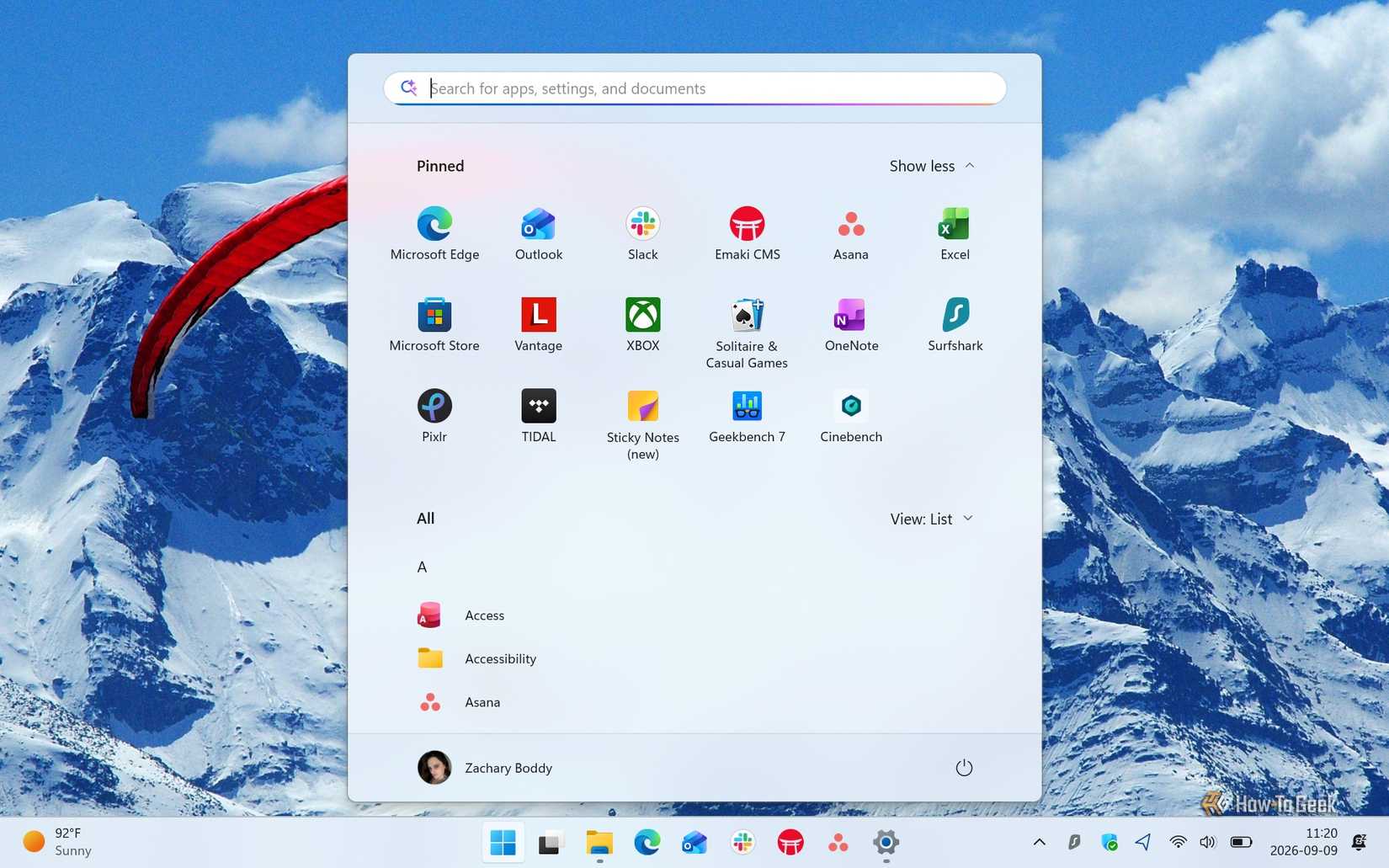The image size is (1389, 868).
Task: Open Asana from the All apps list
Action: pos(694,702)
